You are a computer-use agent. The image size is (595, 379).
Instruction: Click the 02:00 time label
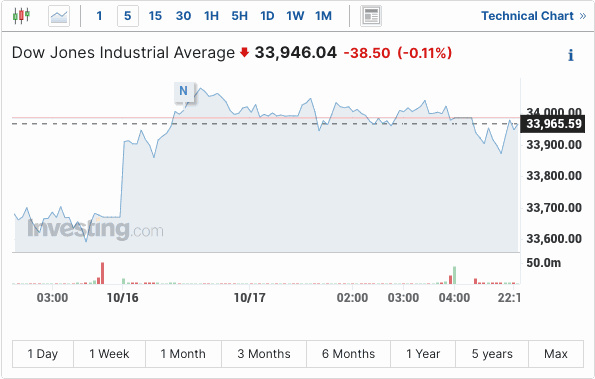tap(353, 298)
